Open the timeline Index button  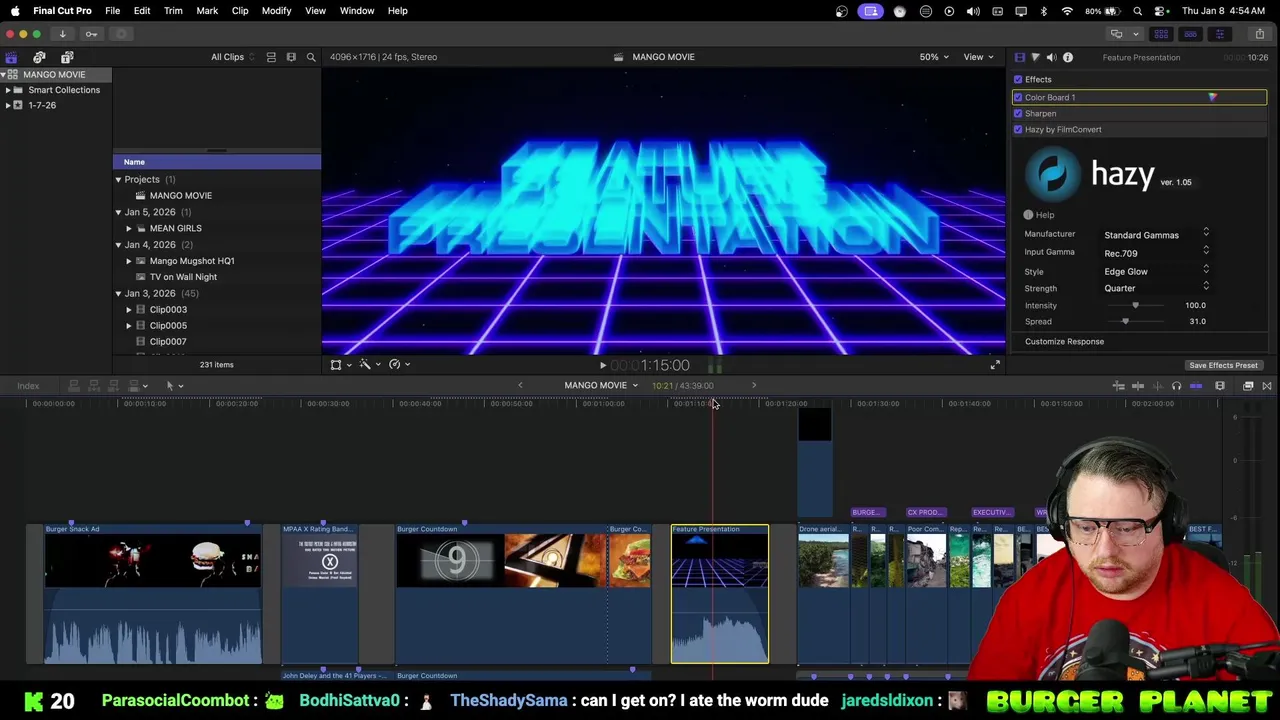28,386
